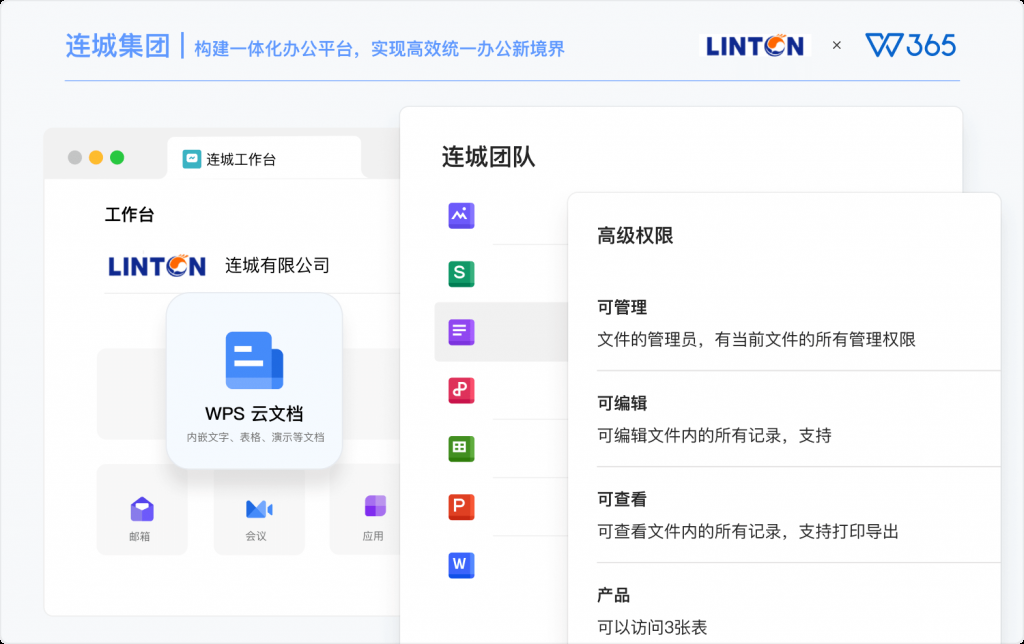Click the 连城集团 header title
Viewport: 1024px width, 644px height.
[x=118, y=46]
